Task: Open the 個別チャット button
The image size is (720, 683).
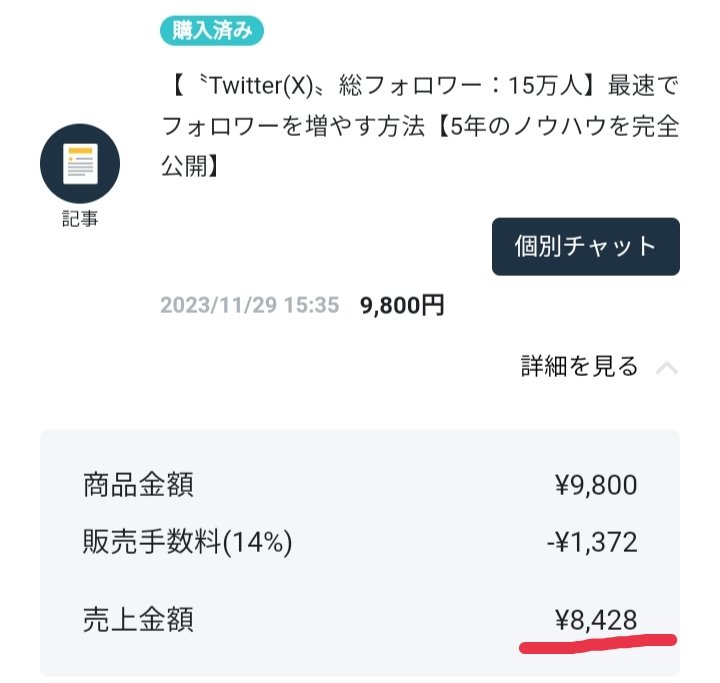Action: (585, 247)
